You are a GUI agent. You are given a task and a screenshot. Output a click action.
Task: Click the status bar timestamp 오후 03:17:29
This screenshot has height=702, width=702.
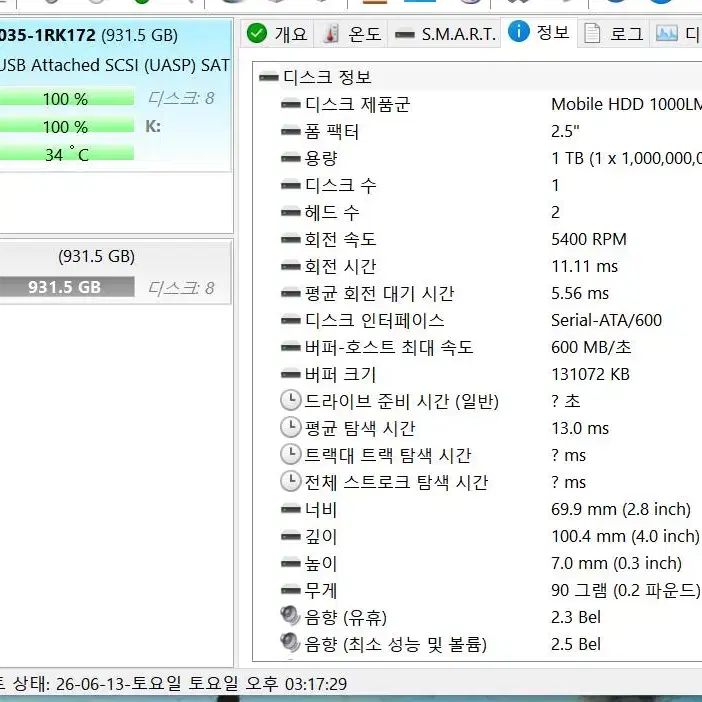coord(296,684)
